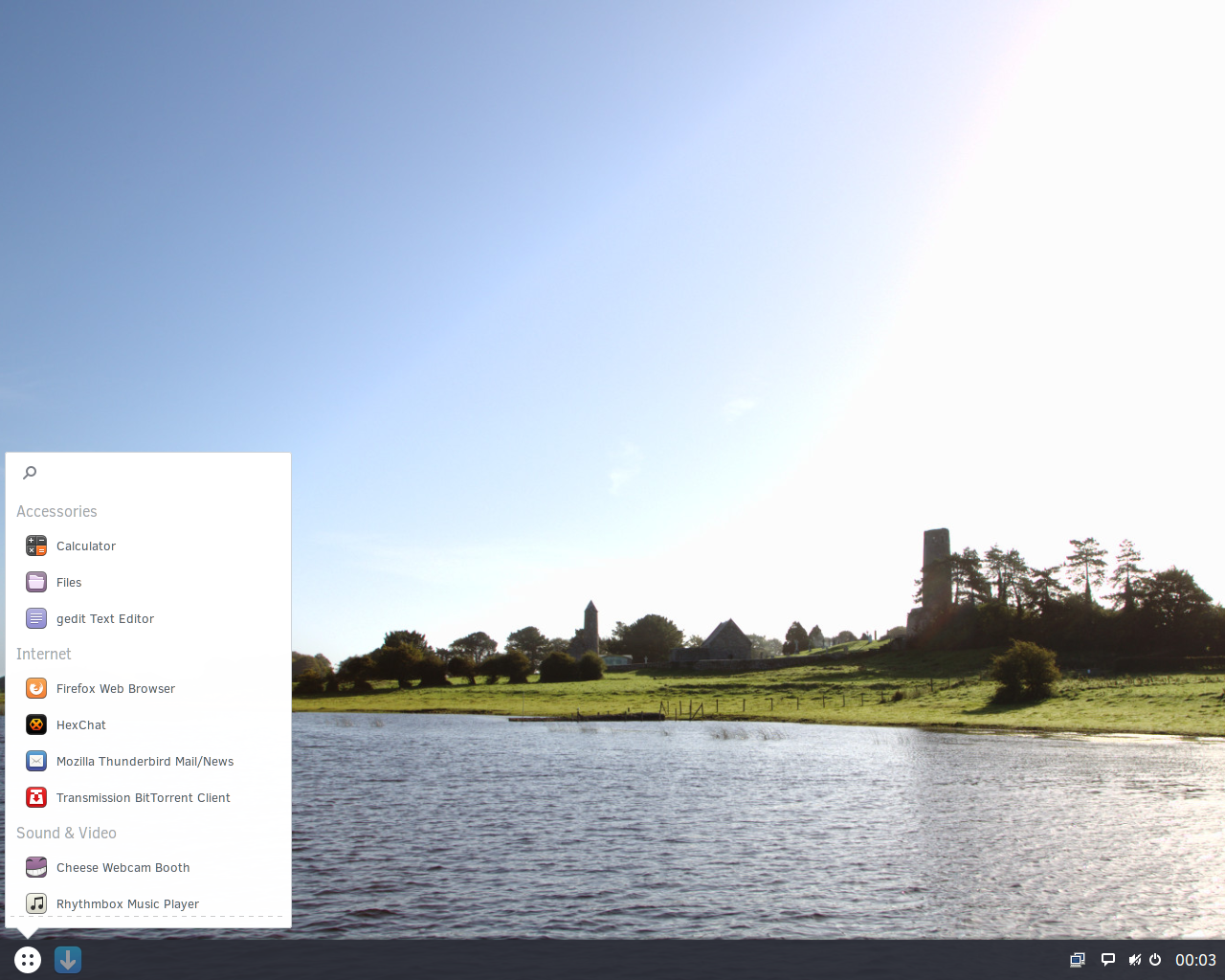Open Mozilla Thunderbird Mail/News
Screen dimensions: 1225x980
click(148, 761)
